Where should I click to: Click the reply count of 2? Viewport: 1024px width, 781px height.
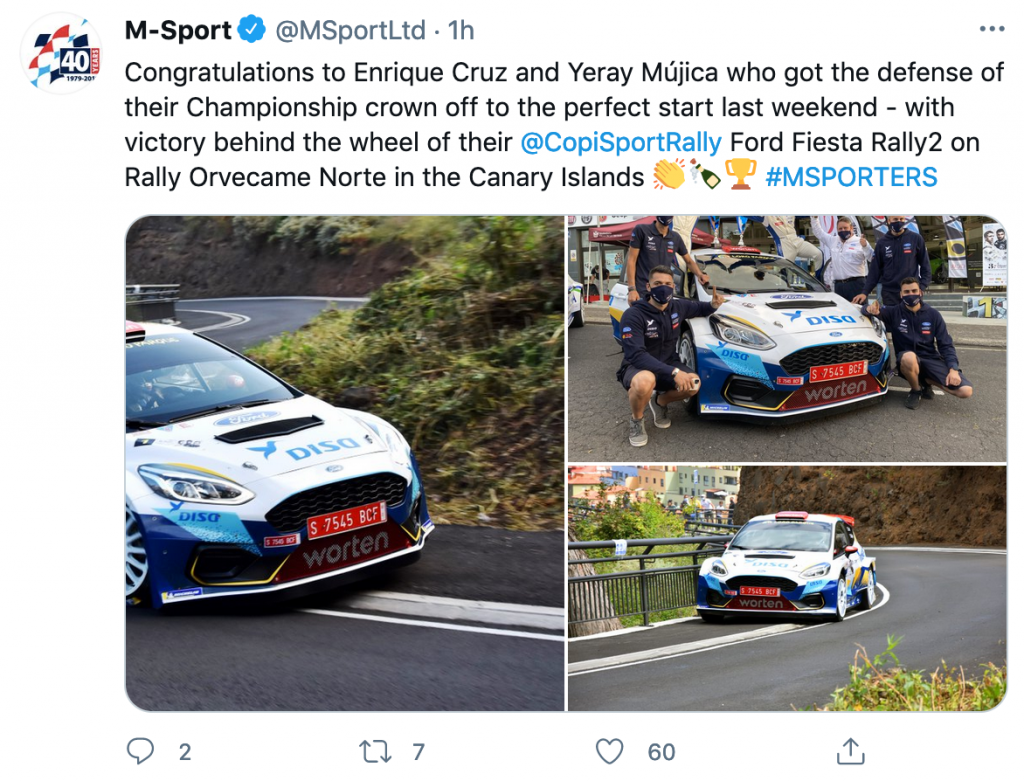pyautogui.click(x=184, y=752)
